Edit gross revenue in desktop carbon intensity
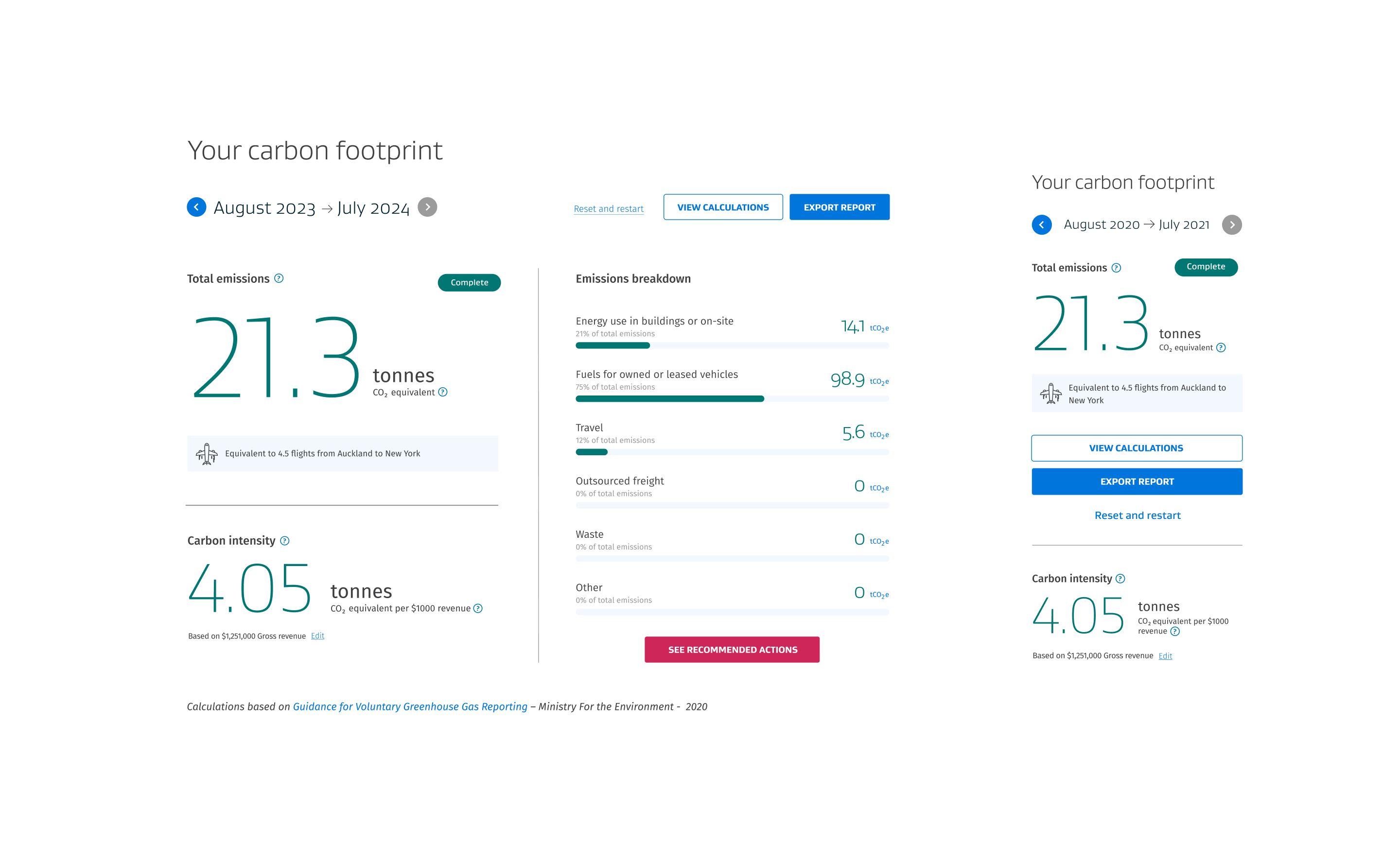 pyautogui.click(x=318, y=636)
